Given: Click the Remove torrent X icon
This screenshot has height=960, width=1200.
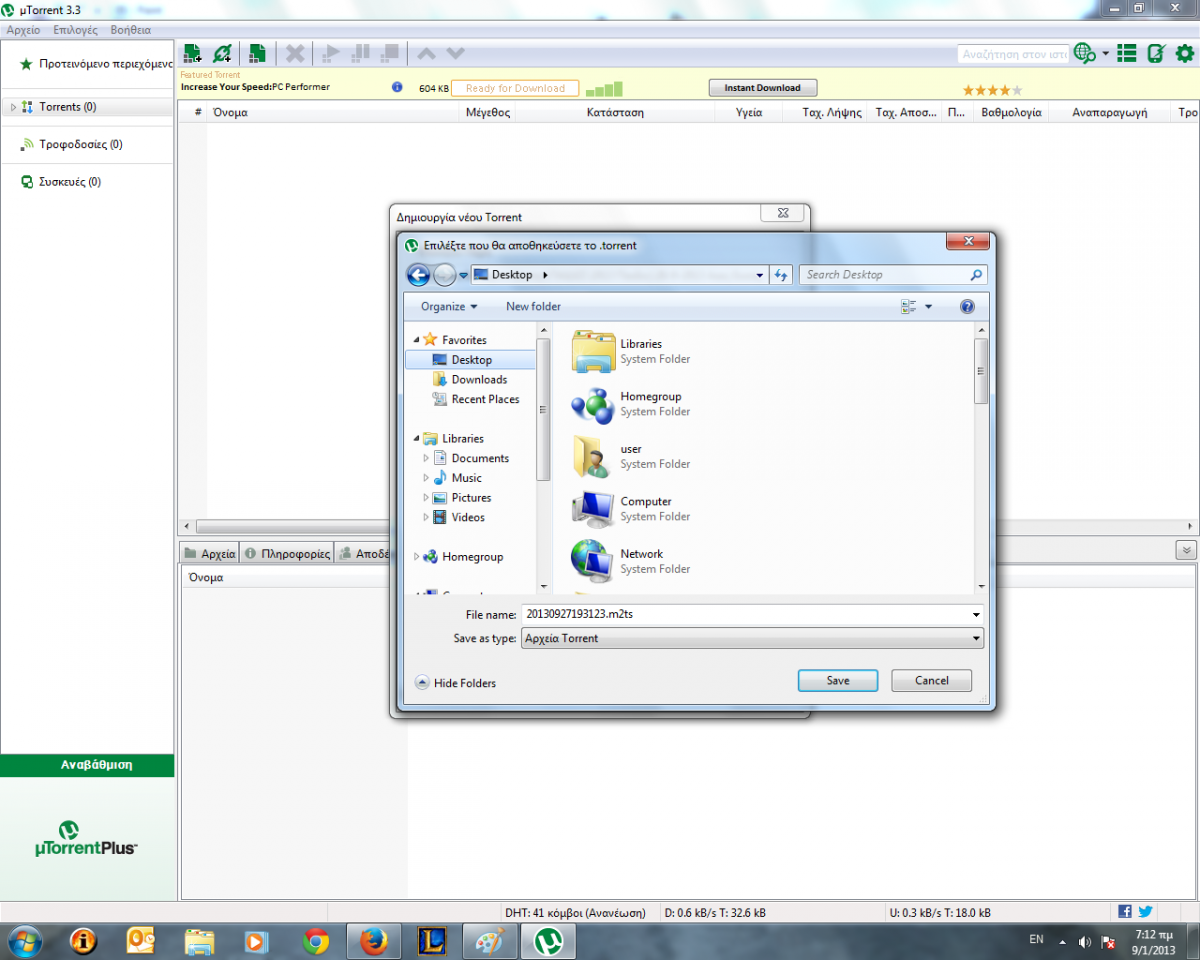Looking at the screenshot, I should [295, 53].
